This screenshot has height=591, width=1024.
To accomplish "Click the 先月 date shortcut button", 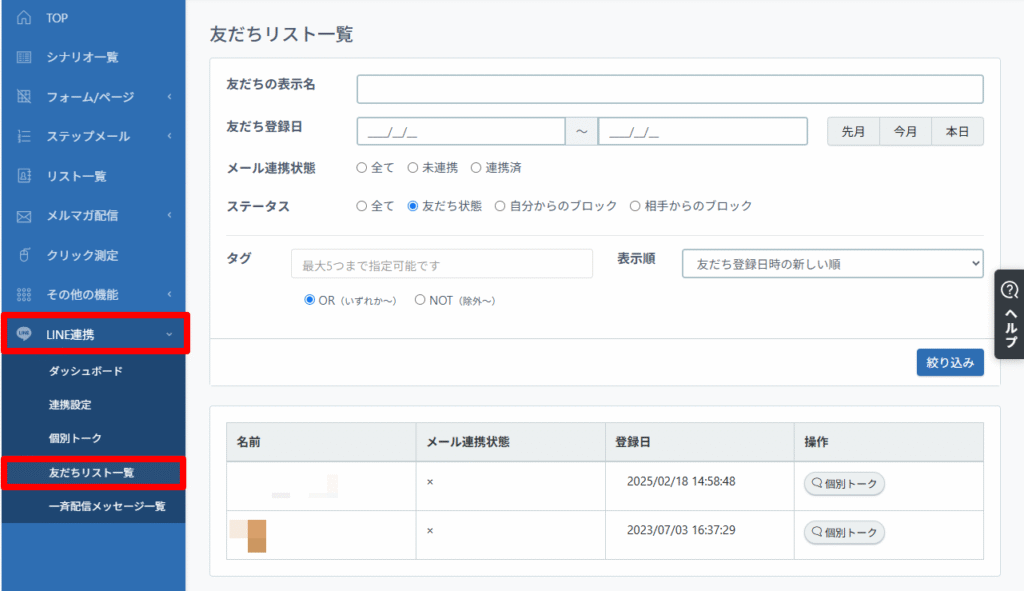I will pyautogui.click(x=853, y=132).
